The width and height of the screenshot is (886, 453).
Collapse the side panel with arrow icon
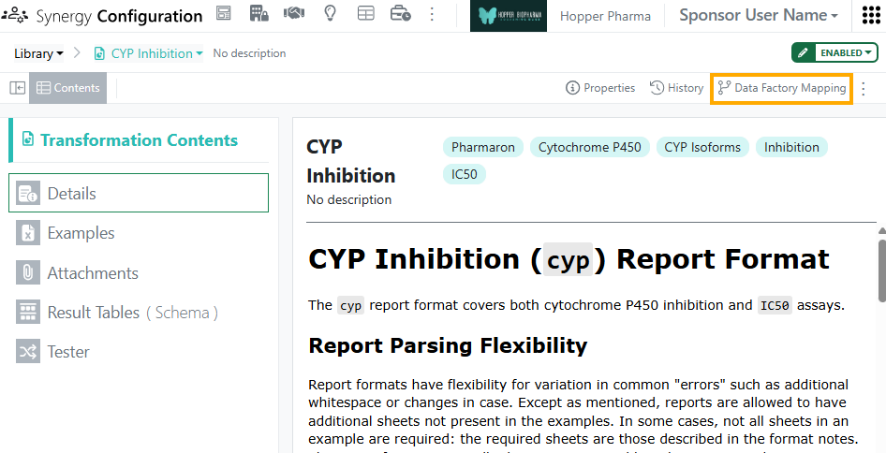(x=18, y=88)
